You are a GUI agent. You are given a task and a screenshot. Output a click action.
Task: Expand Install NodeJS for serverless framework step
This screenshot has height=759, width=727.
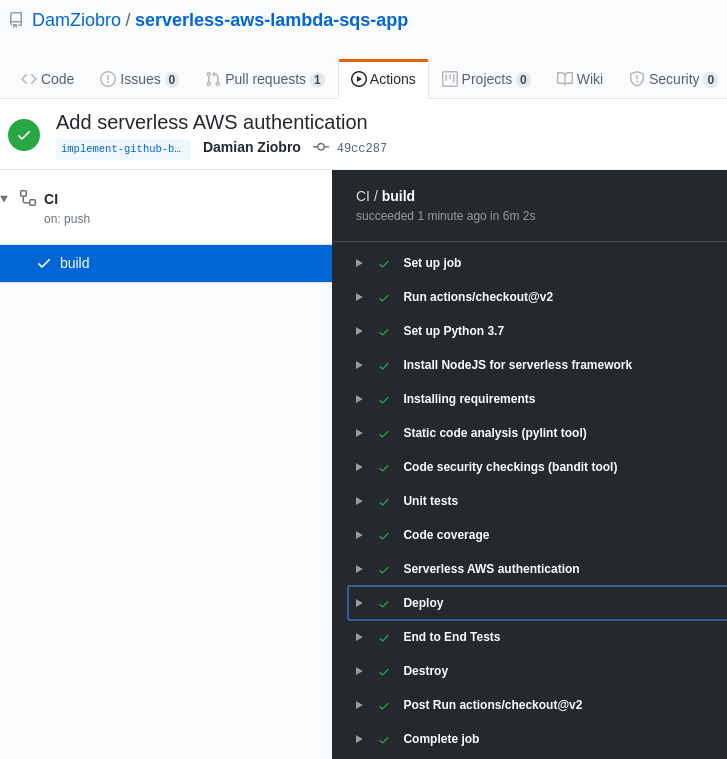tap(359, 365)
